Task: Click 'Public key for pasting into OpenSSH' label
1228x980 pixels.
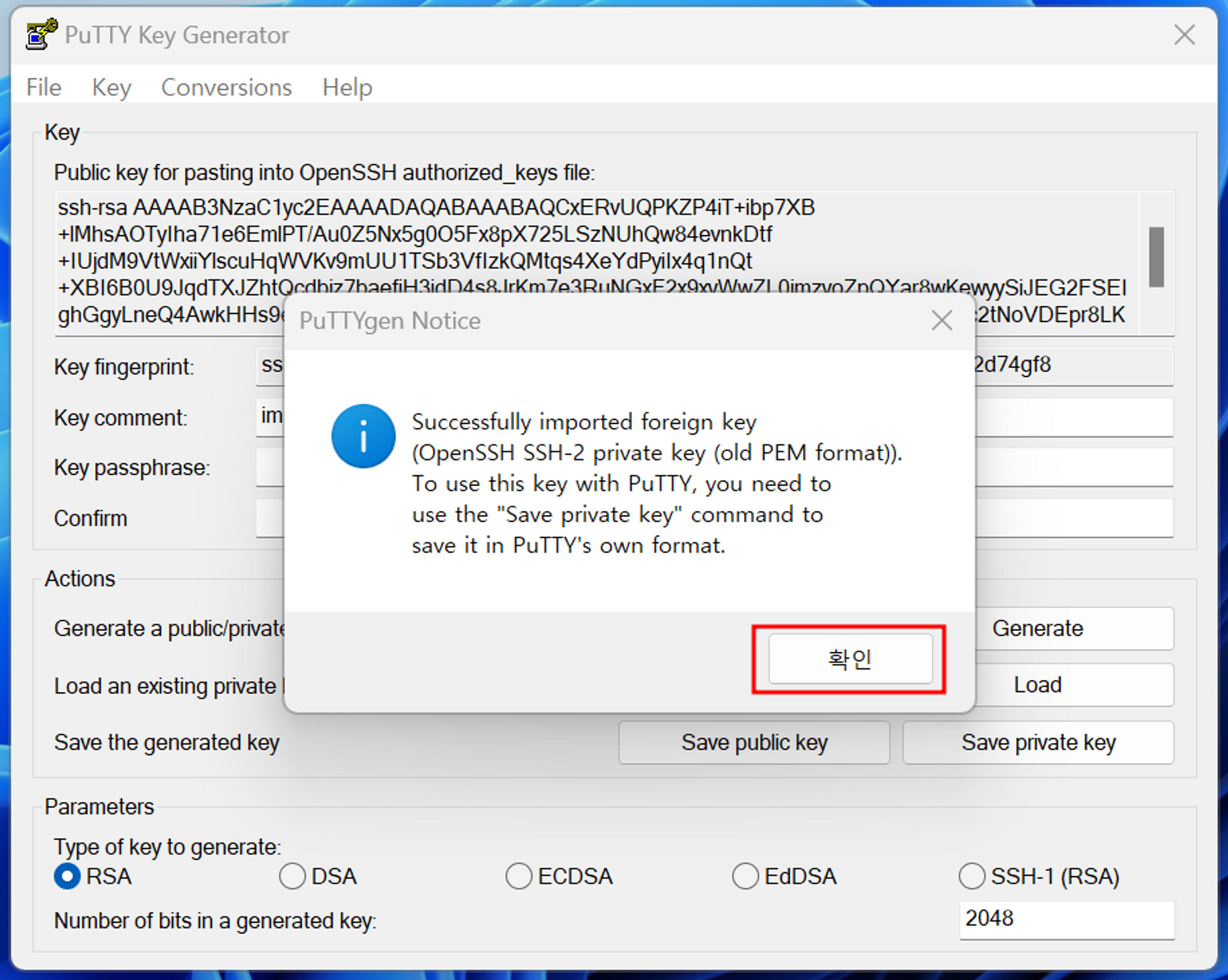Action: pyautogui.click(x=324, y=173)
